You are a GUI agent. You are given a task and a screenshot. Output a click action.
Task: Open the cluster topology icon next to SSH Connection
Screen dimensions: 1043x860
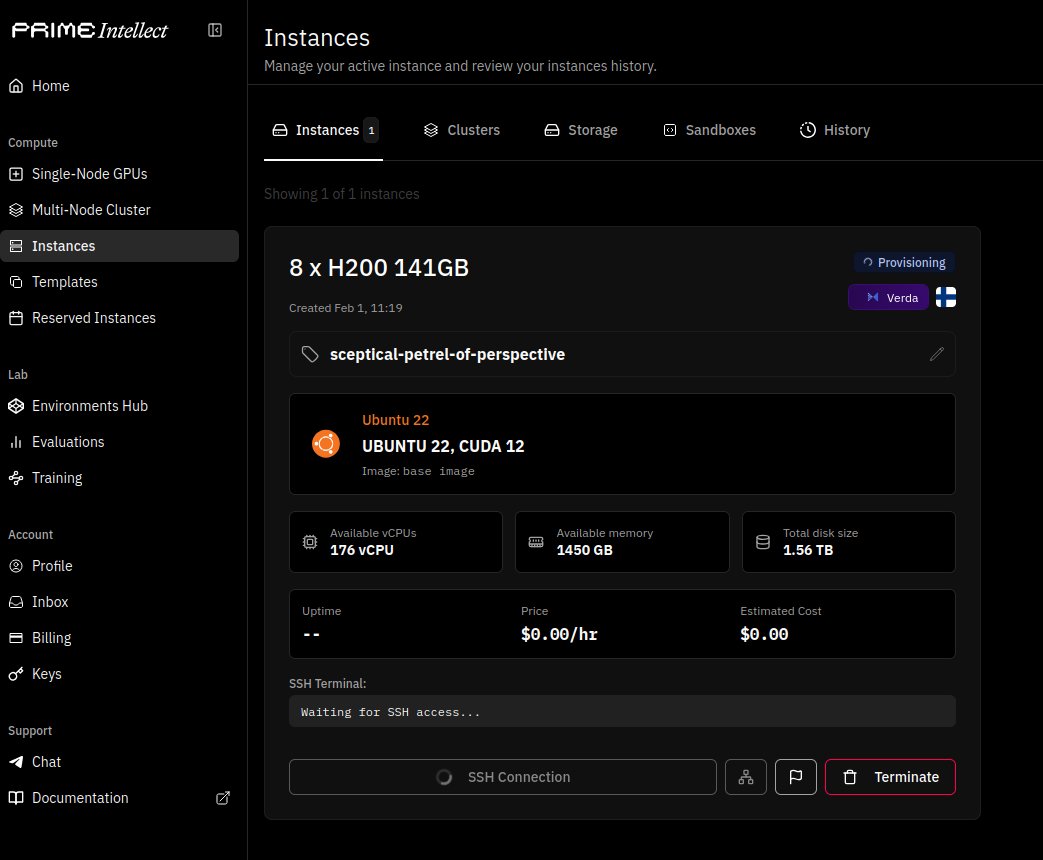point(746,777)
